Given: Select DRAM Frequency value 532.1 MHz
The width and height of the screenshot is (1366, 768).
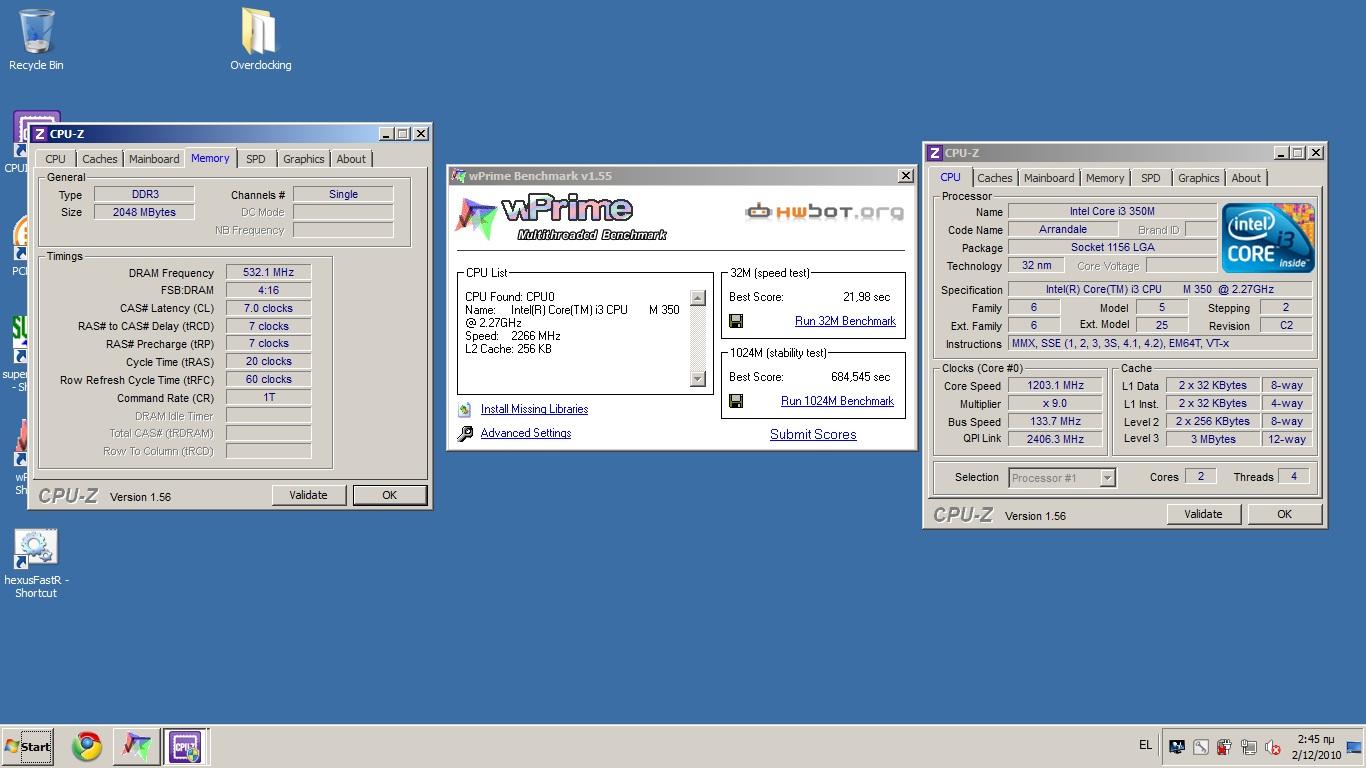Looking at the screenshot, I should [x=268, y=272].
